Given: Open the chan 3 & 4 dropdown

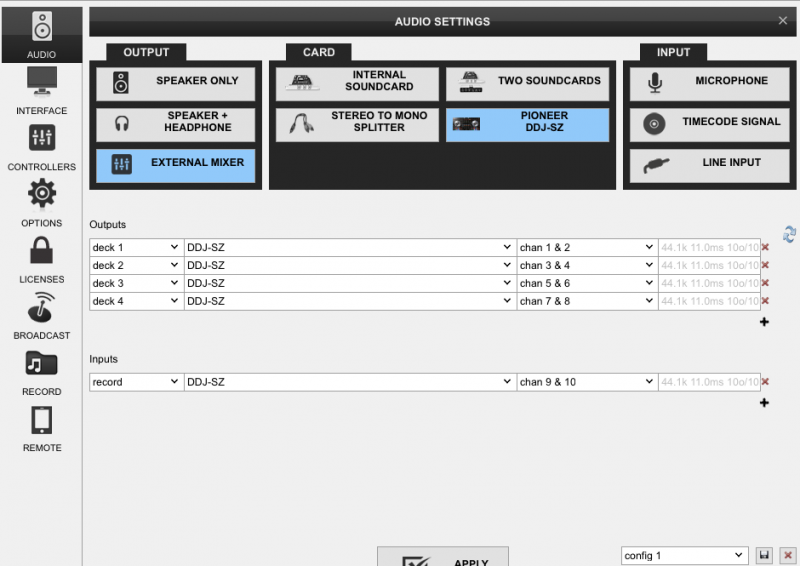Looking at the screenshot, I should pyautogui.click(x=587, y=265).
